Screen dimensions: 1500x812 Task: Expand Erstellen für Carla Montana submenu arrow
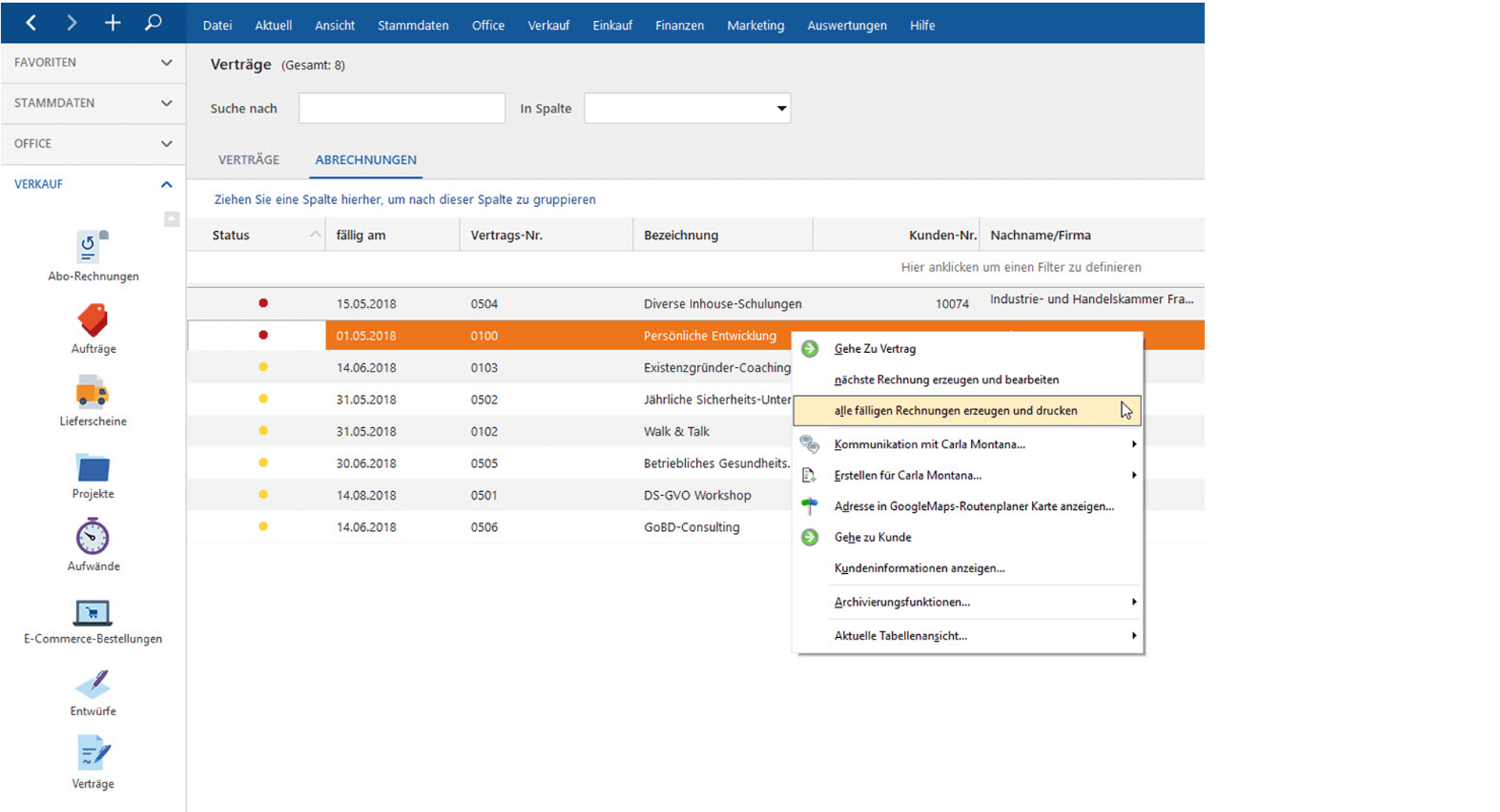pyautogui.click(x=1134, y=475)
